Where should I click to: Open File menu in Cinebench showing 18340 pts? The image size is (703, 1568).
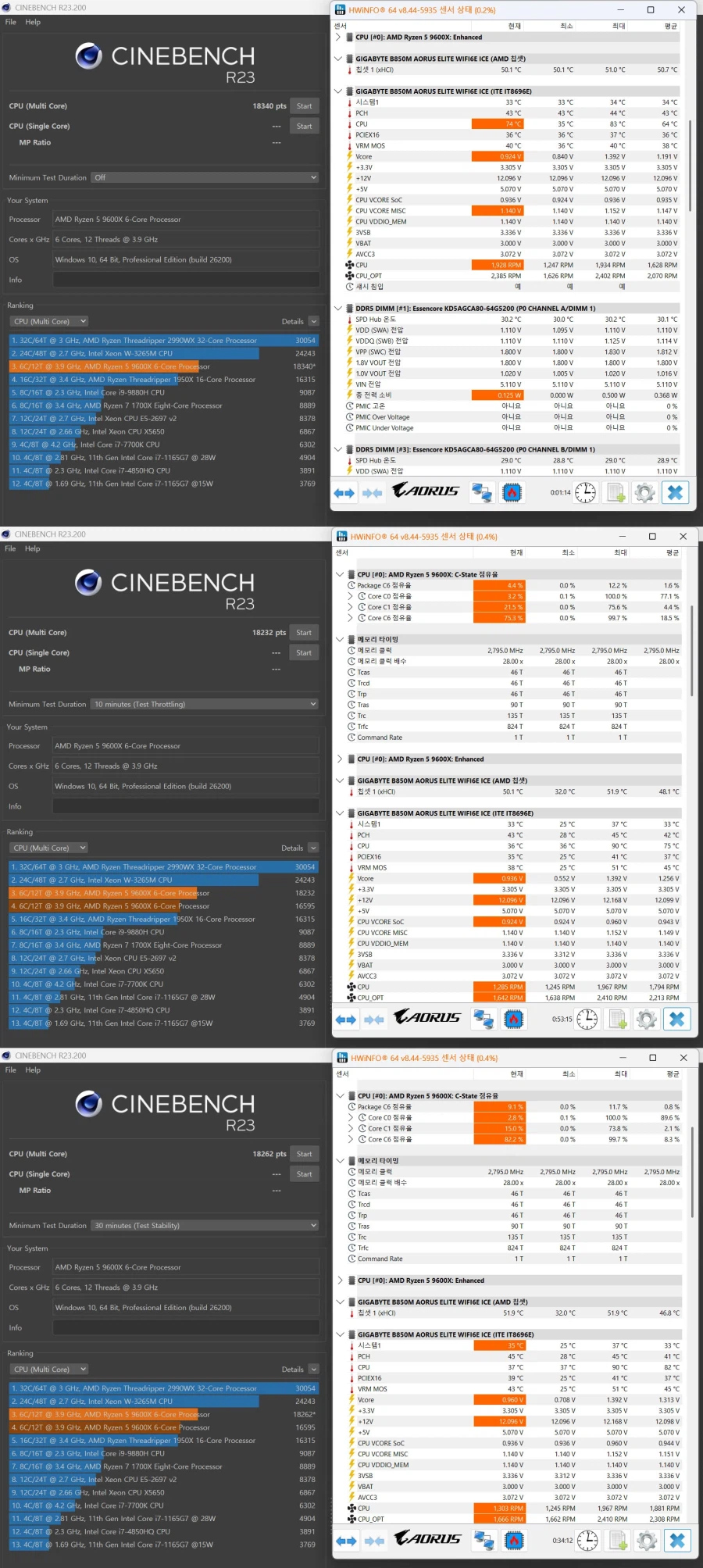[11, 22]
